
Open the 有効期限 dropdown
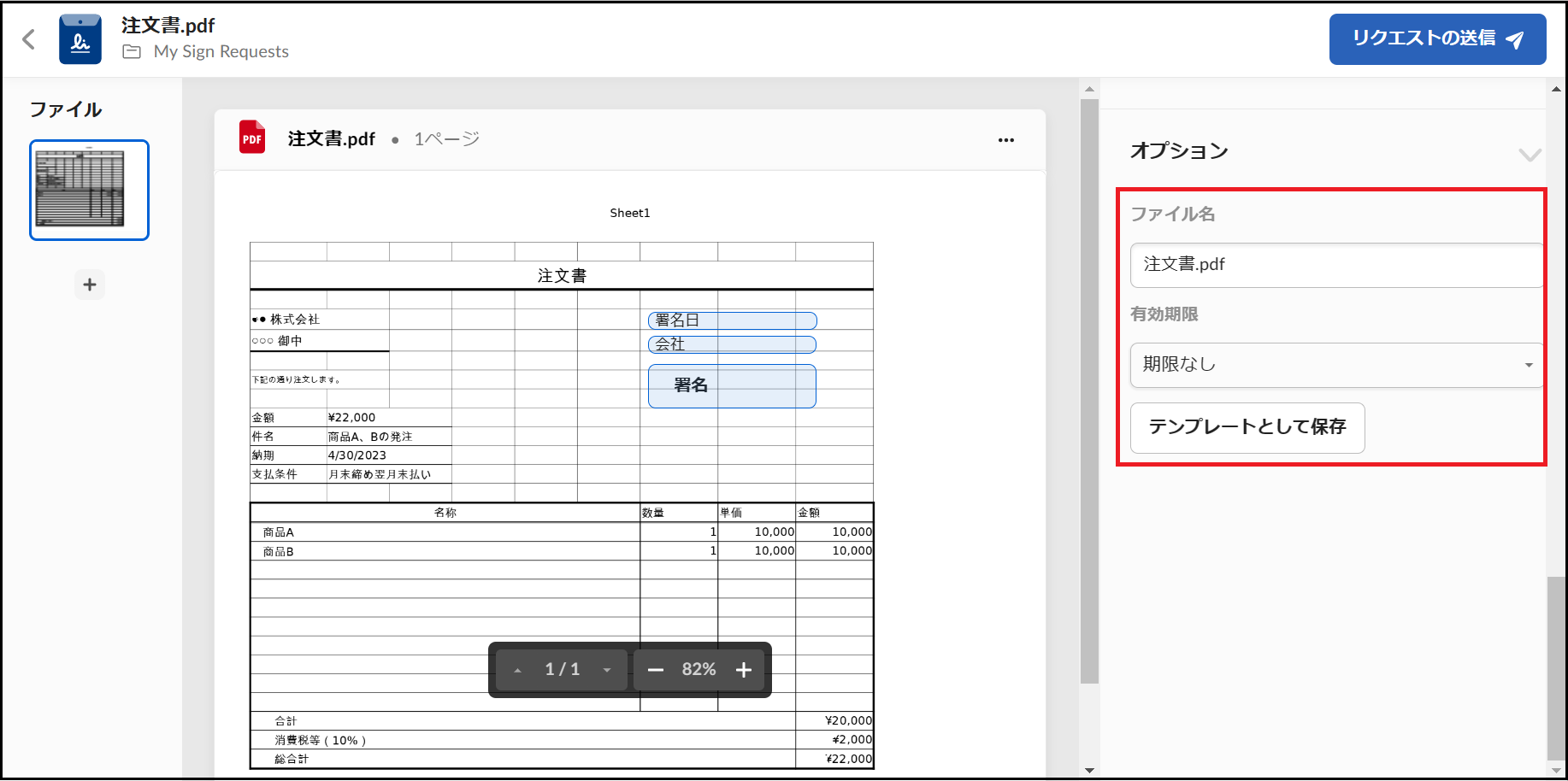click(1335, 365)
